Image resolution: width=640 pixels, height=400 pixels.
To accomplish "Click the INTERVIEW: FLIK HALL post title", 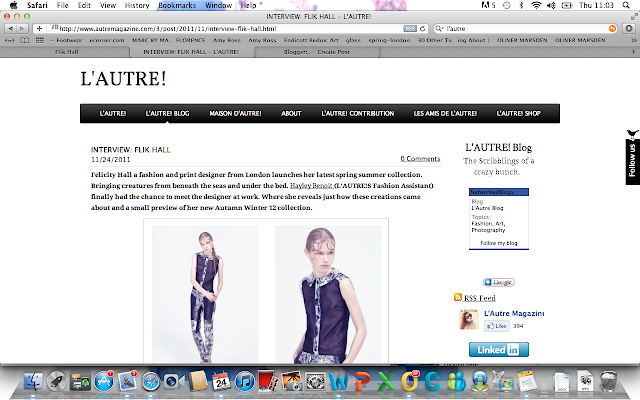I will click(131, 150).
